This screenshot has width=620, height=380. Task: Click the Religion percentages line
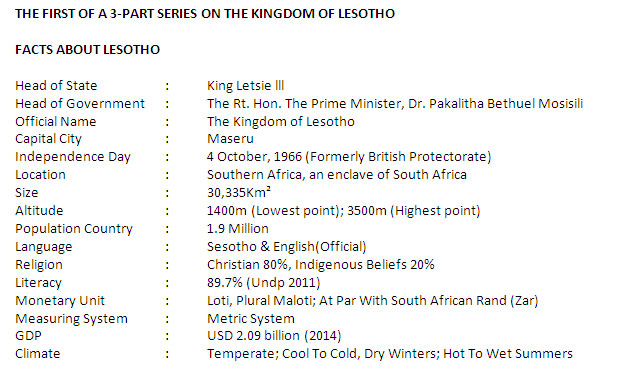(x=321, y=264)
